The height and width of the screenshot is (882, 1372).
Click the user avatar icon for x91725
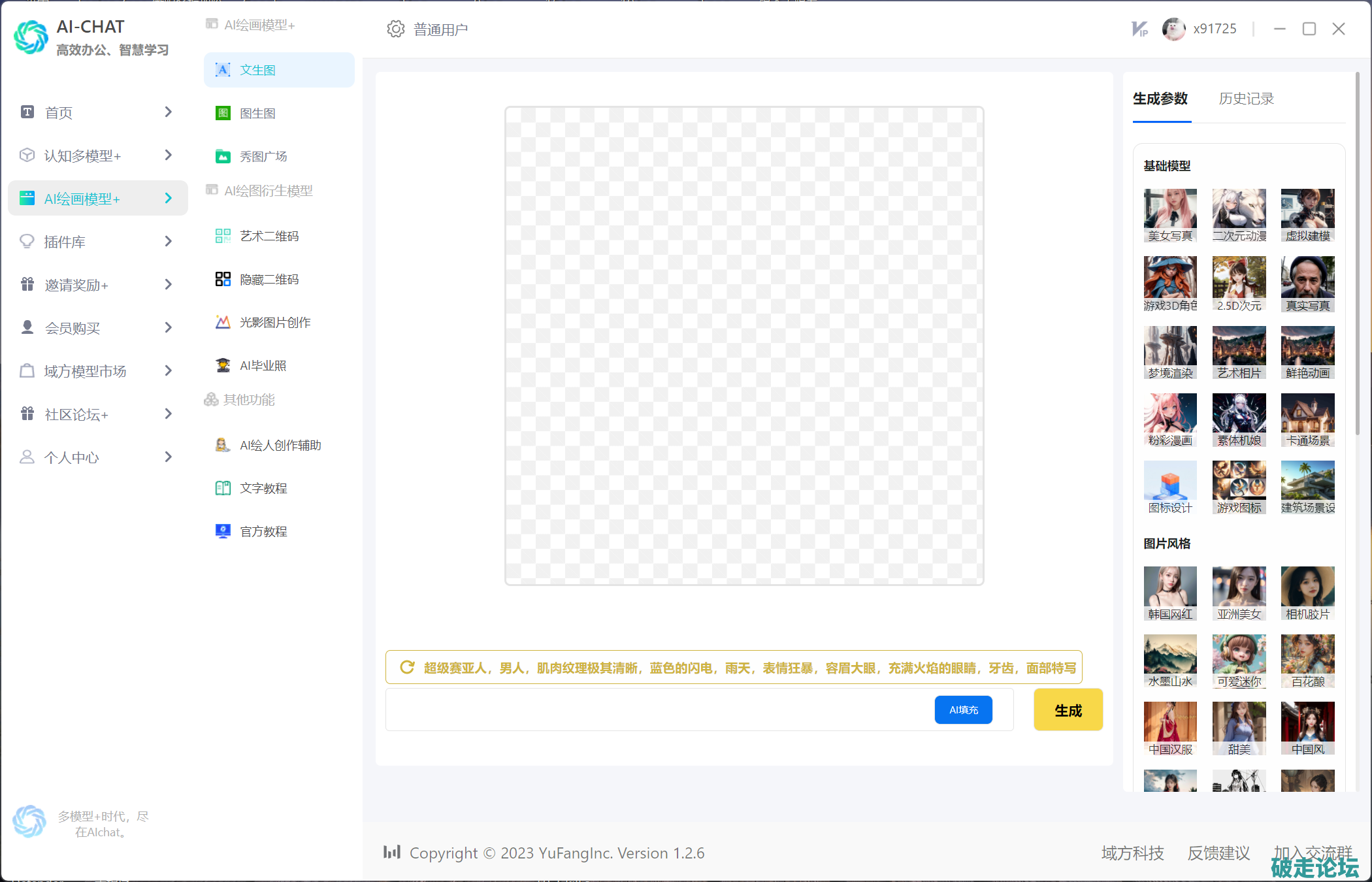[x=1173, y=29]
